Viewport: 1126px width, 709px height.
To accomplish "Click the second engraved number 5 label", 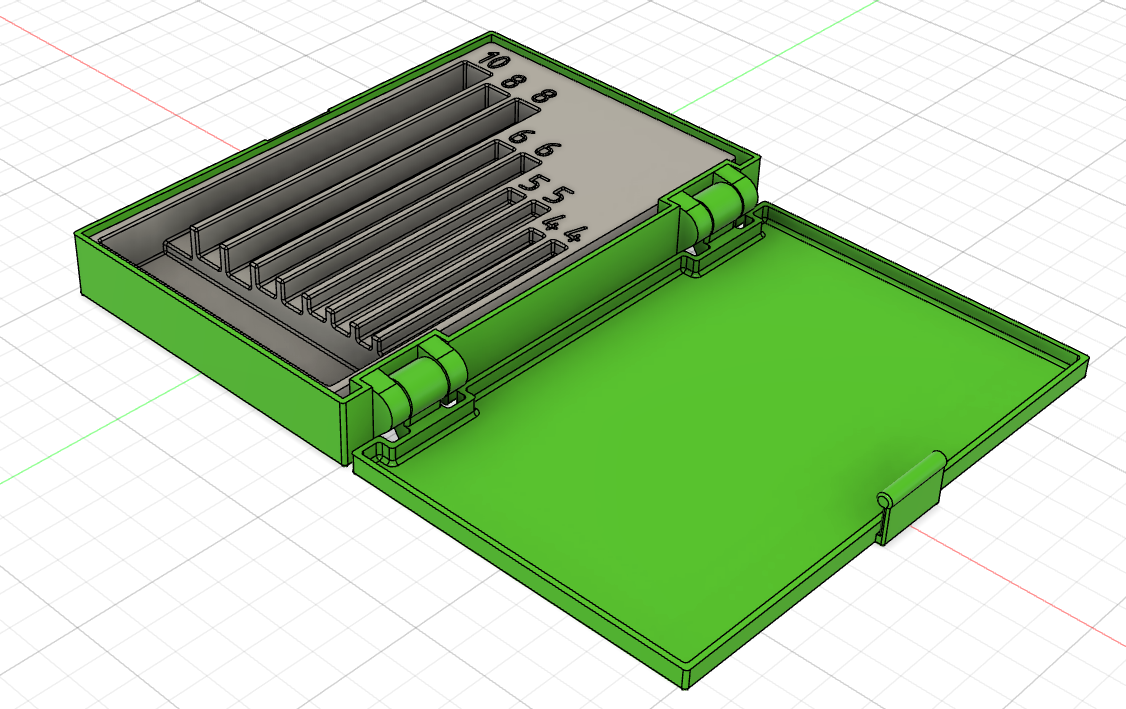I will pyautogui.click(x=558, y=194).
